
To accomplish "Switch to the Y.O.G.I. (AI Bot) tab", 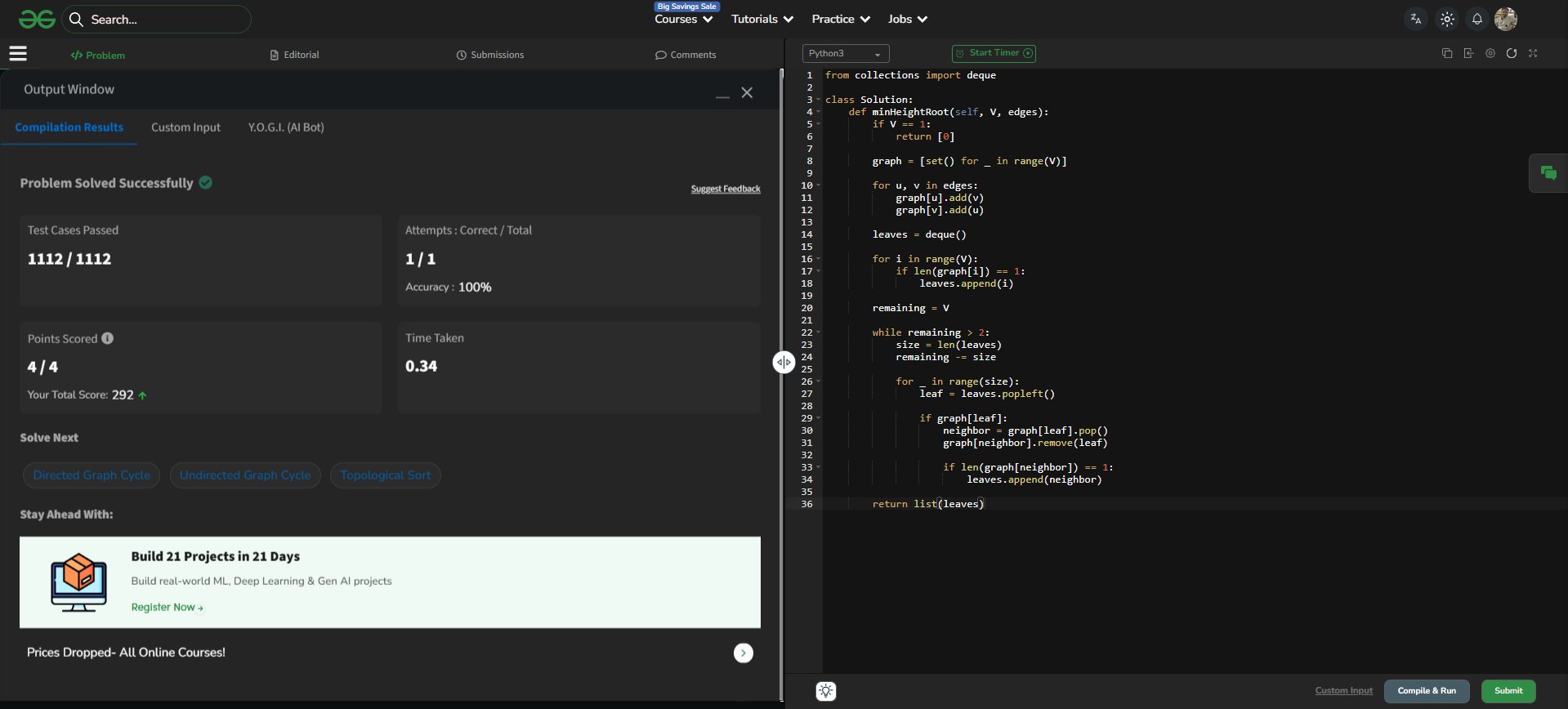I will point(286,127).
